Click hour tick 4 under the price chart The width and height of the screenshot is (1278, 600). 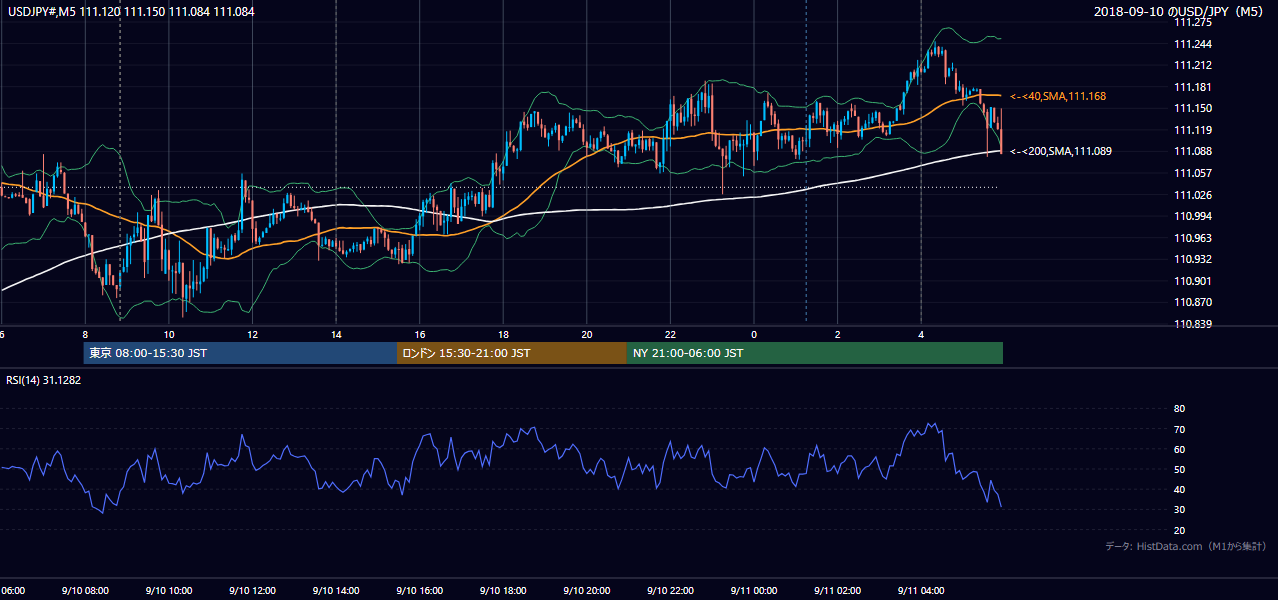(921, 335)
